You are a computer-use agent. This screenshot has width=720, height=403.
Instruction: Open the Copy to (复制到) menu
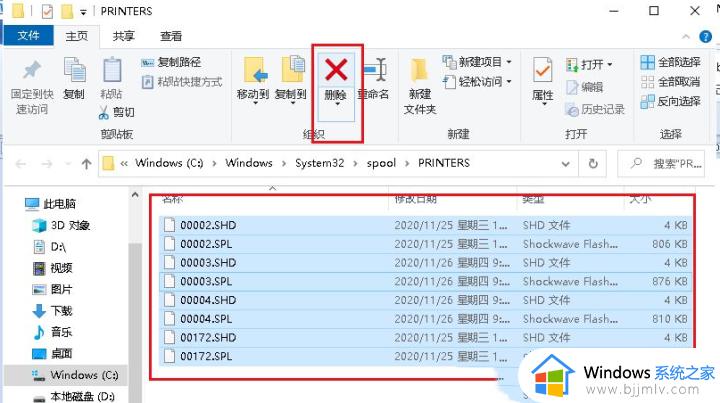pos(291,80)
